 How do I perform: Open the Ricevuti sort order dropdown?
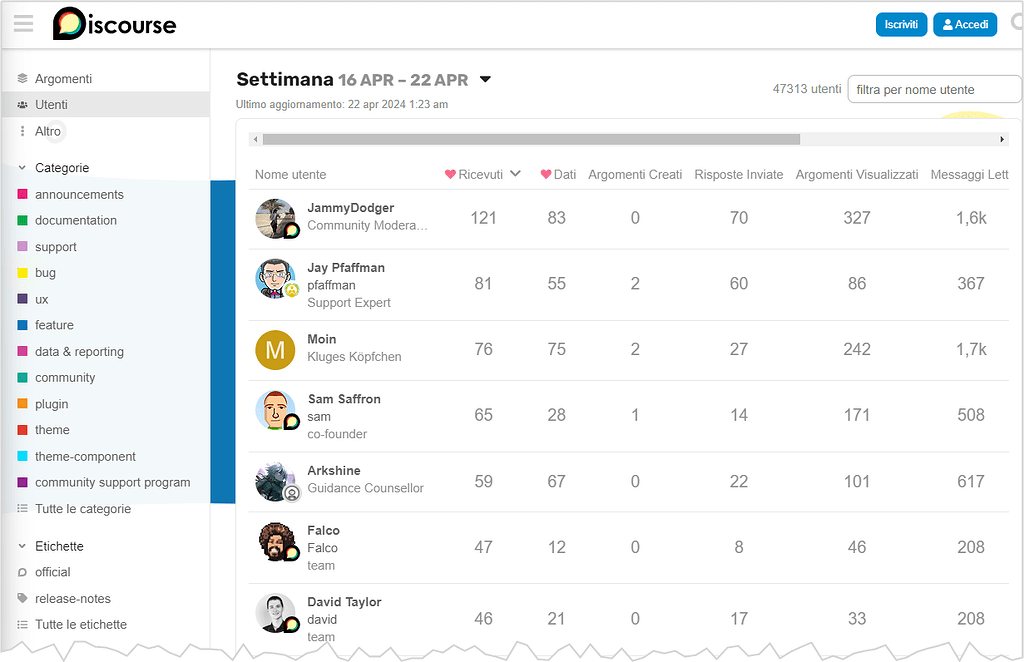tap(513, 173)
